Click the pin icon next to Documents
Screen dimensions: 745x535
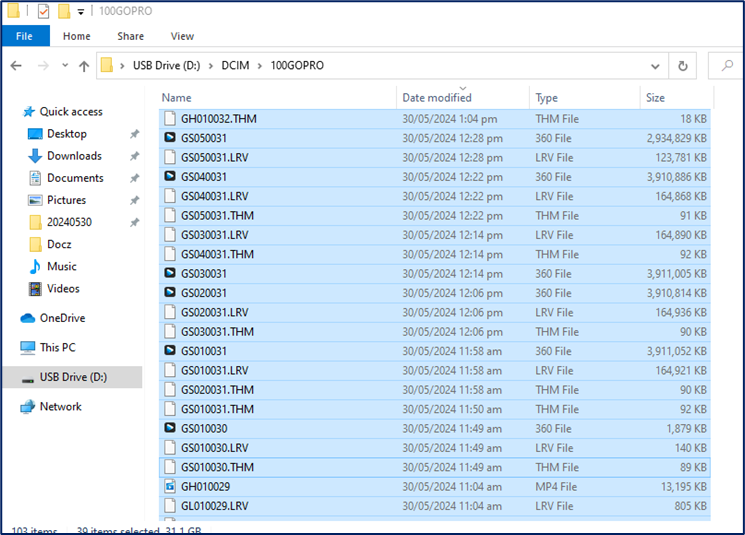click(135, 178)
